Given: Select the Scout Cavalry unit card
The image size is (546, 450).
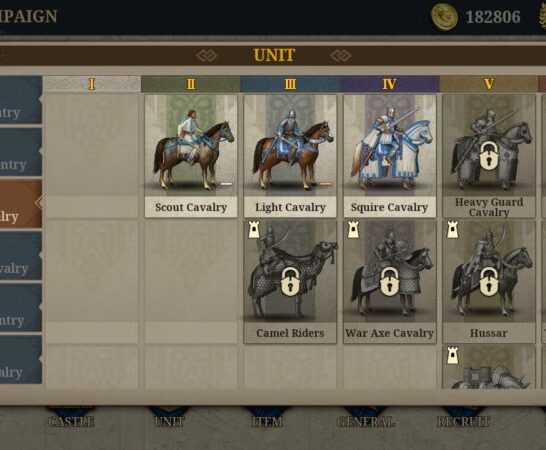Looking at the screenshot, I should click(x=191, y=156).
